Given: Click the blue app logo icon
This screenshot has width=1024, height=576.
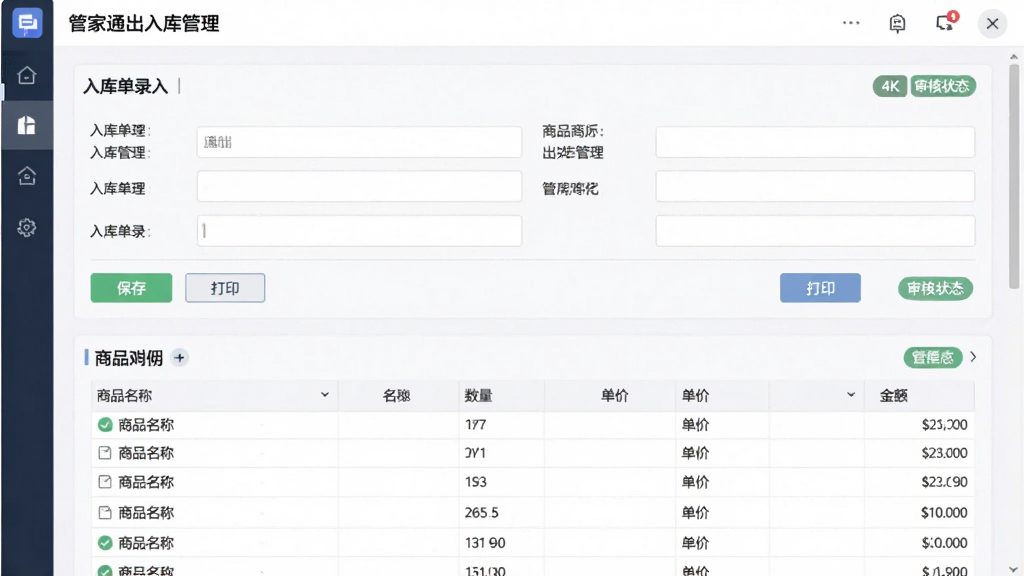Looking at the screenshot, I should [x=27, y=24].
